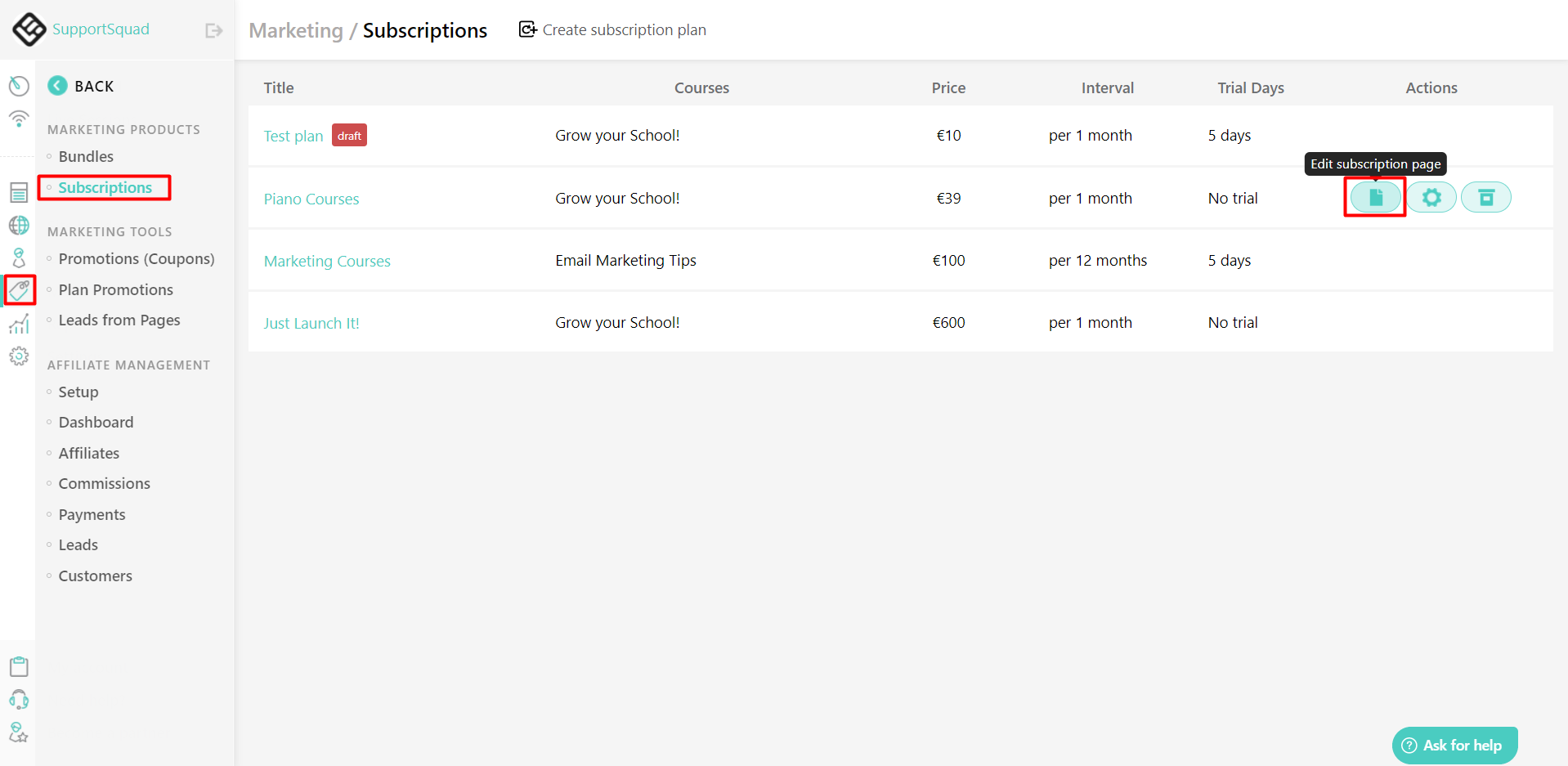Click the sidebar collapse arrow next to SupportSquad
Screen dimensions: 1568x766
213,29
